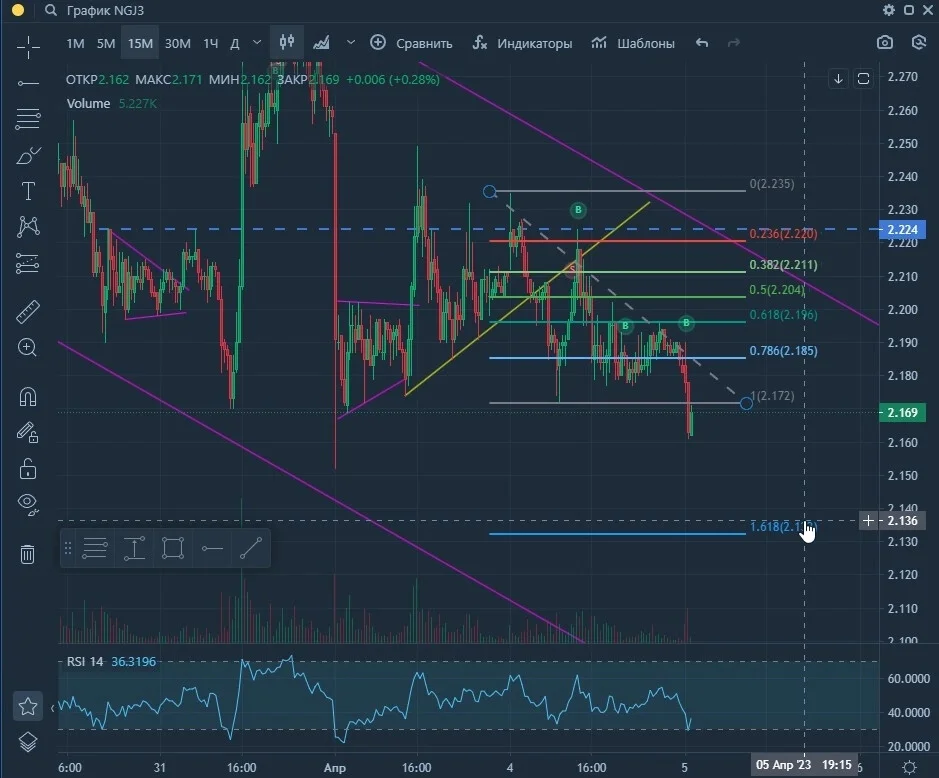Select the crosshair cursor tool
939x778 pixels.
[28, 47]
